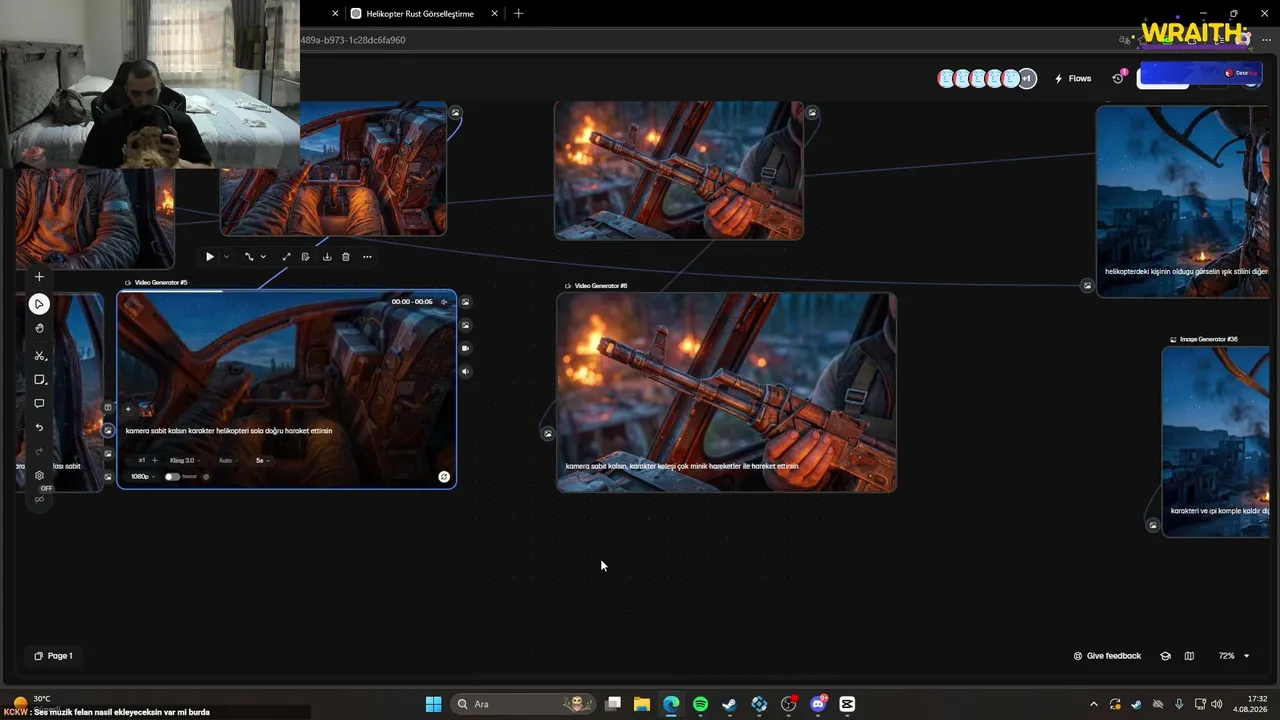Screen dimensions: 1280x720
Task: Click the speaker audio output port icon
Action: [465, 372]
